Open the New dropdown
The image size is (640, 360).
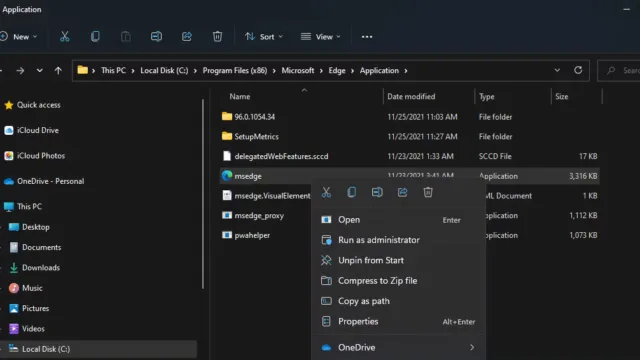pos(19,37)
